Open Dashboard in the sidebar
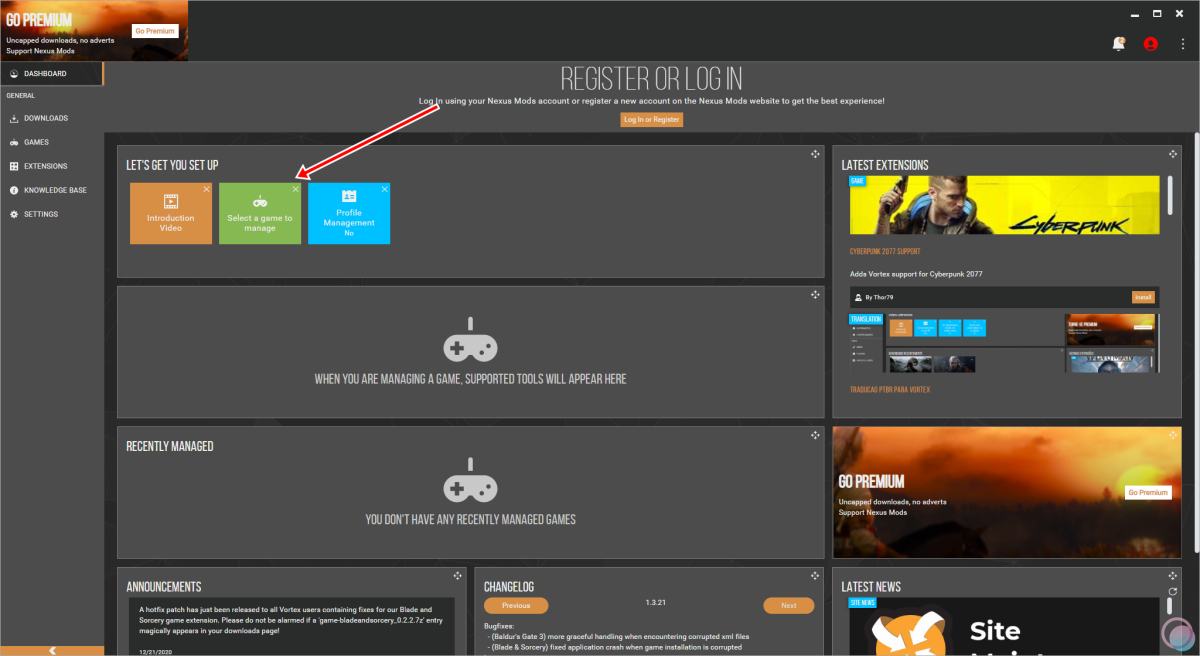Image resolution: width=1200 pixels, height=656 pixels. [x=51, y=74]
